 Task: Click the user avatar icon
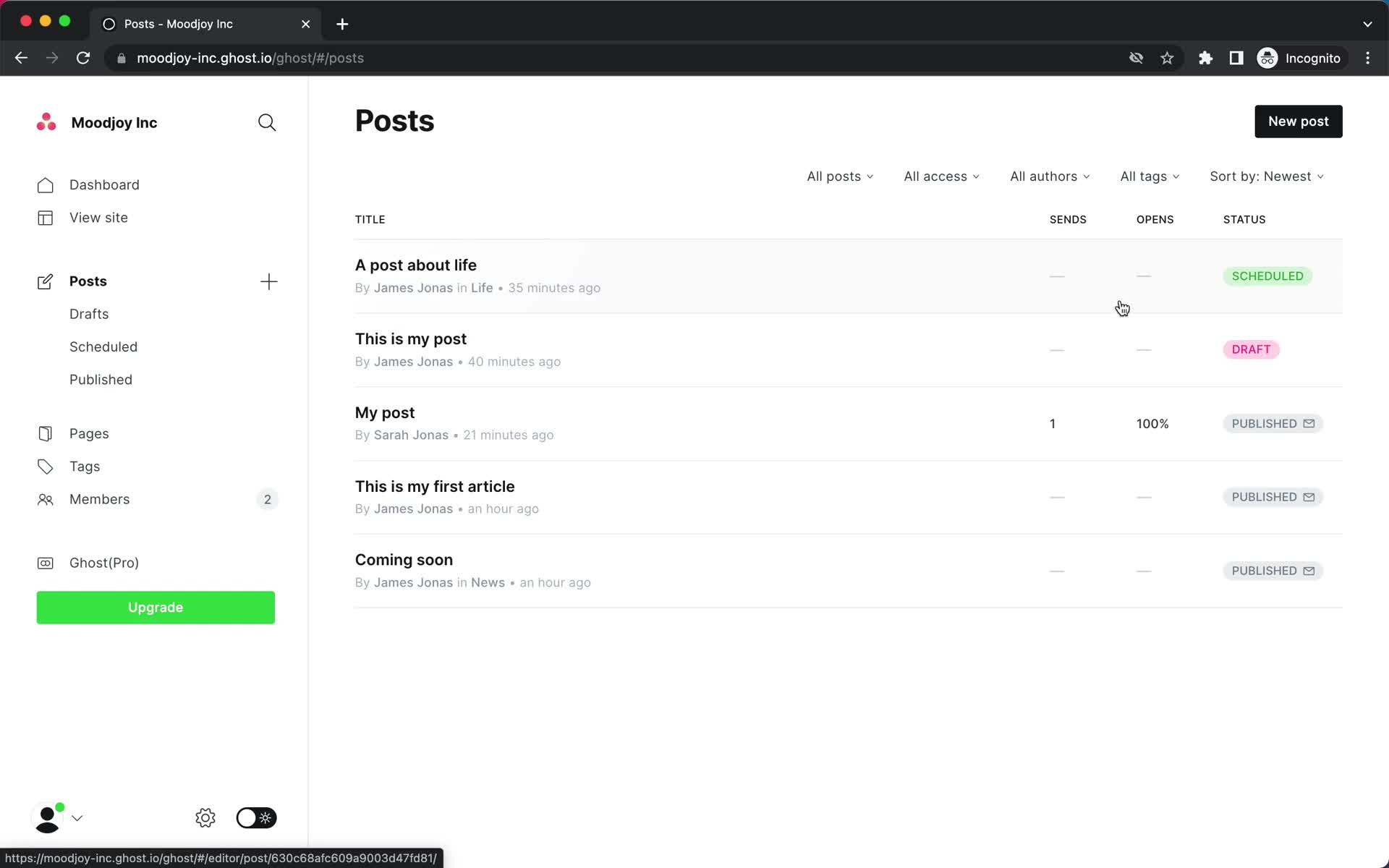click(48, 818)
